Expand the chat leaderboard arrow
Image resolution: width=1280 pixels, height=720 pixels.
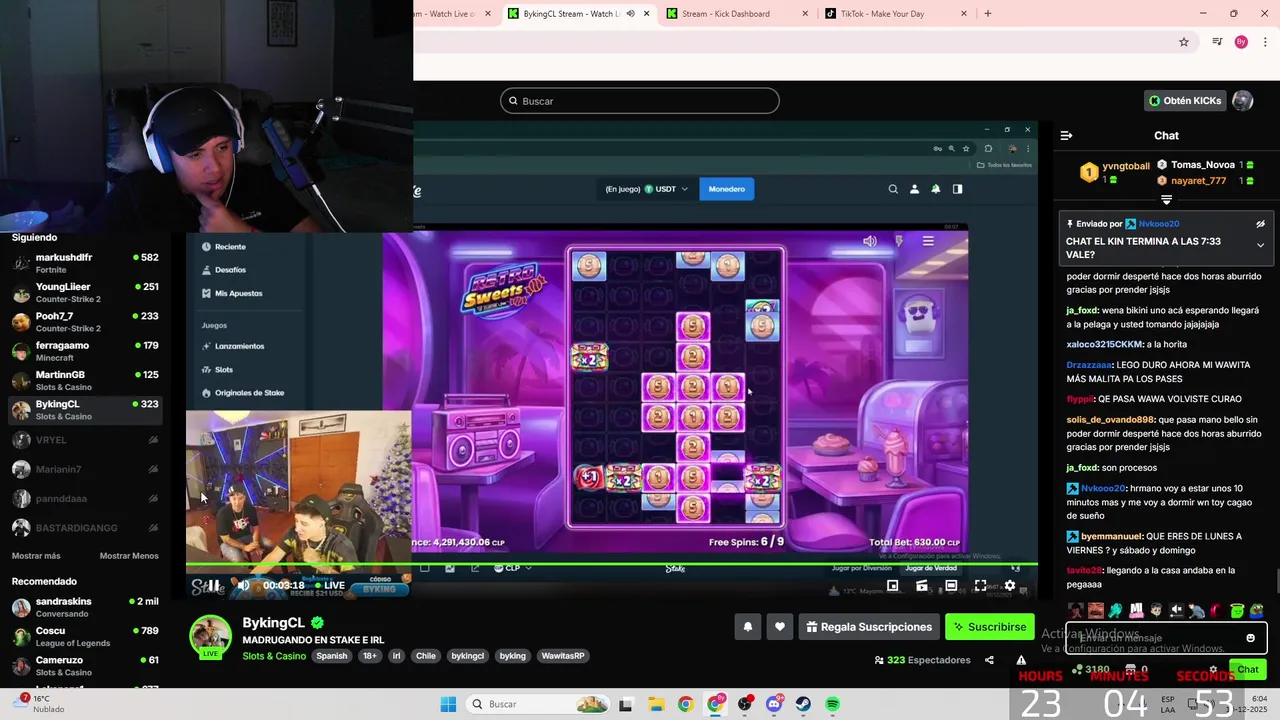point(1166,200)
